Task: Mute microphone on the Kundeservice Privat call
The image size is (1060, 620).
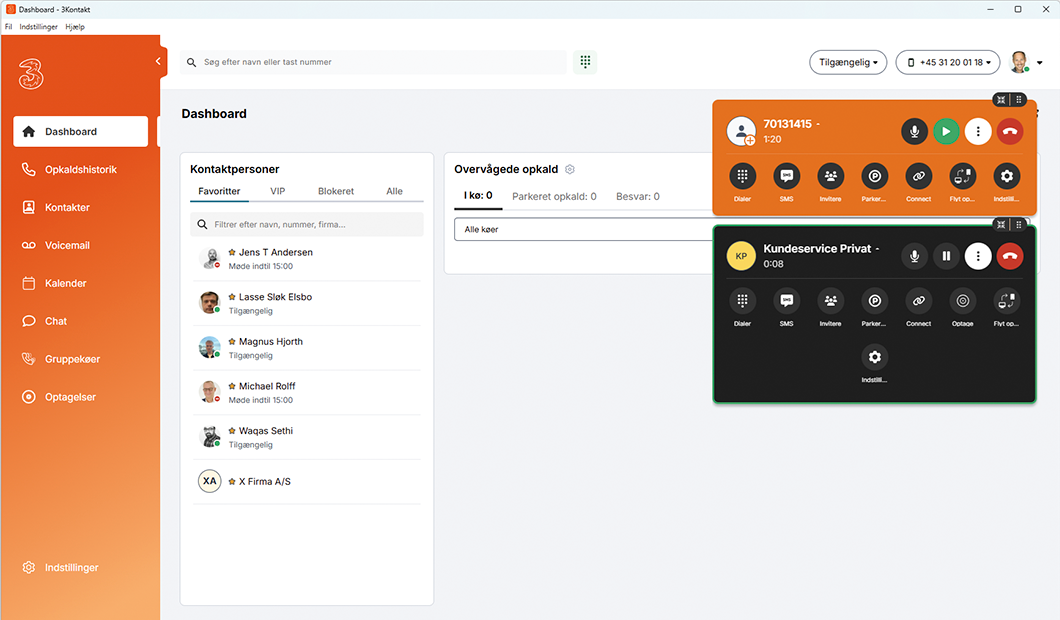Action: pyautogui.click(x=914, y=256)
